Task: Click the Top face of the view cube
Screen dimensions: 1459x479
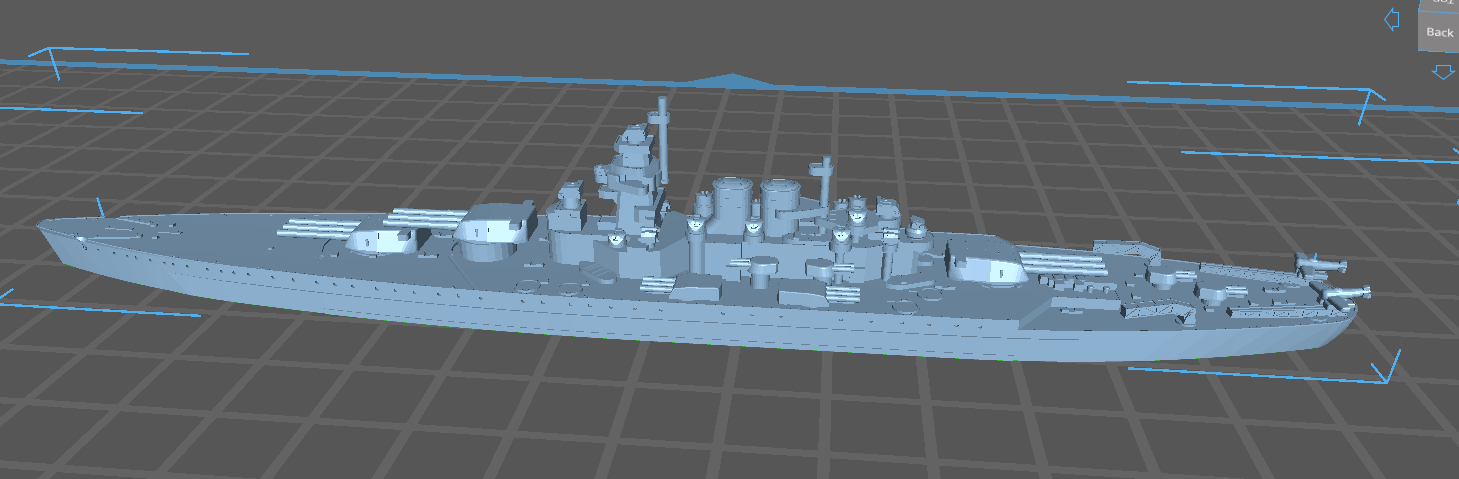Action: [1441, 4]
